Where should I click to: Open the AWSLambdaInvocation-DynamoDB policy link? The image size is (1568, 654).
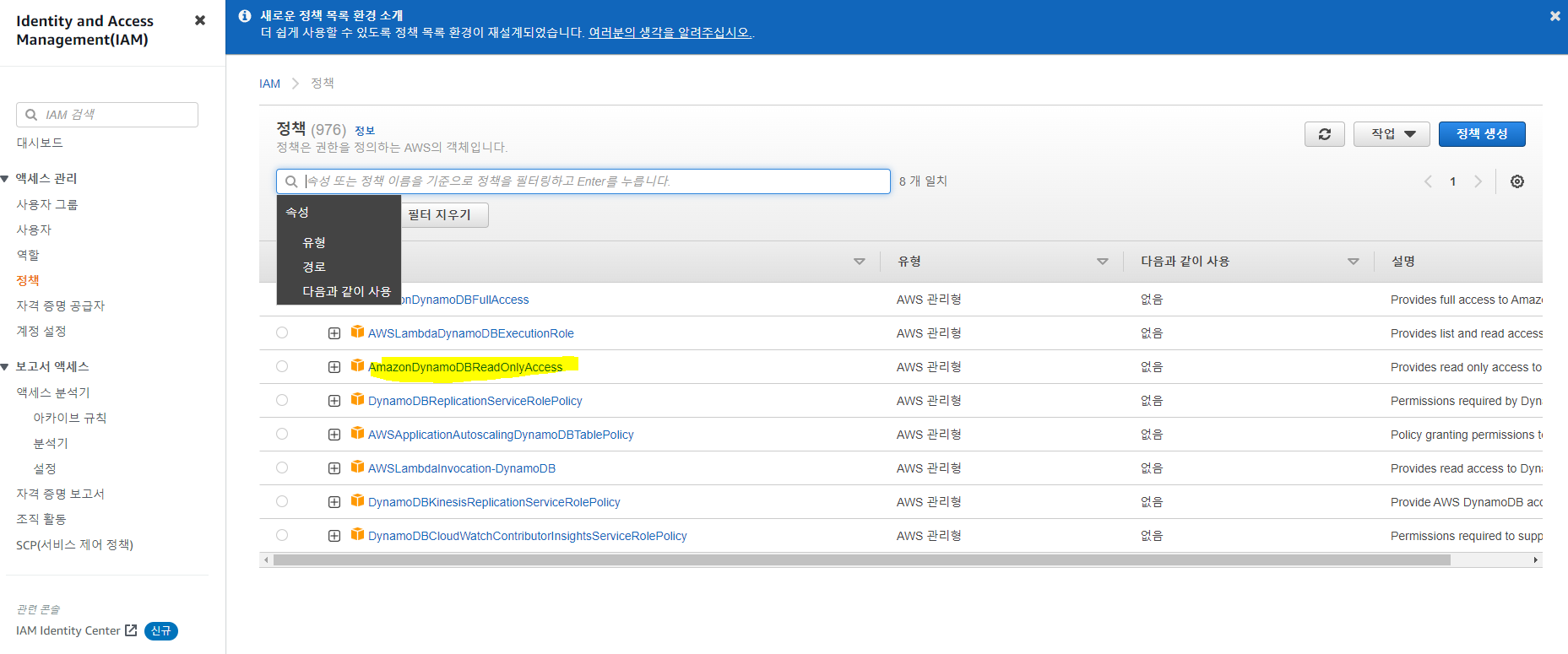coord(462,468)
